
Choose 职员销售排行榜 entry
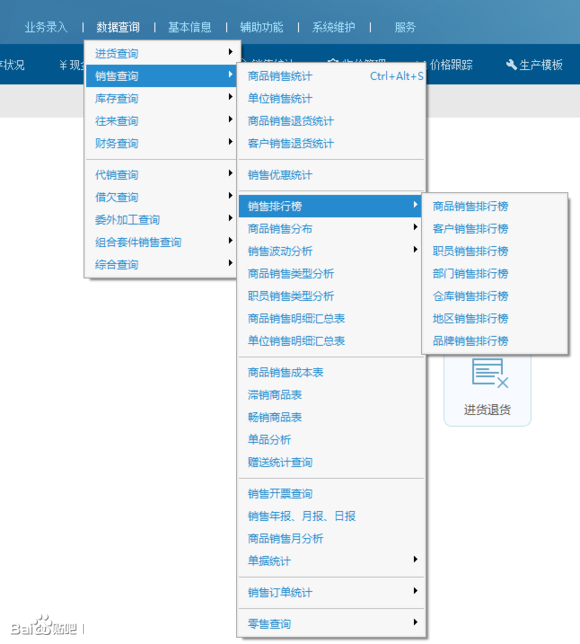click(470, 251)
